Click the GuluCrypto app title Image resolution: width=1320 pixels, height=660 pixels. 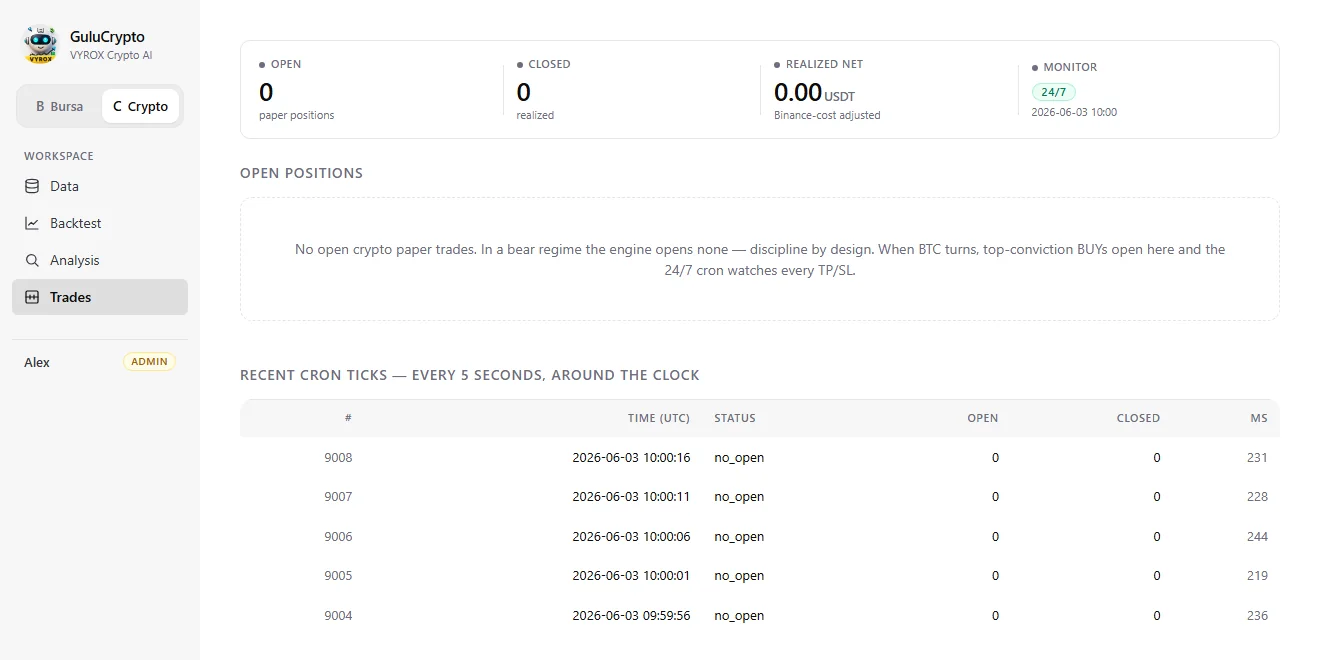pos(107,37)
